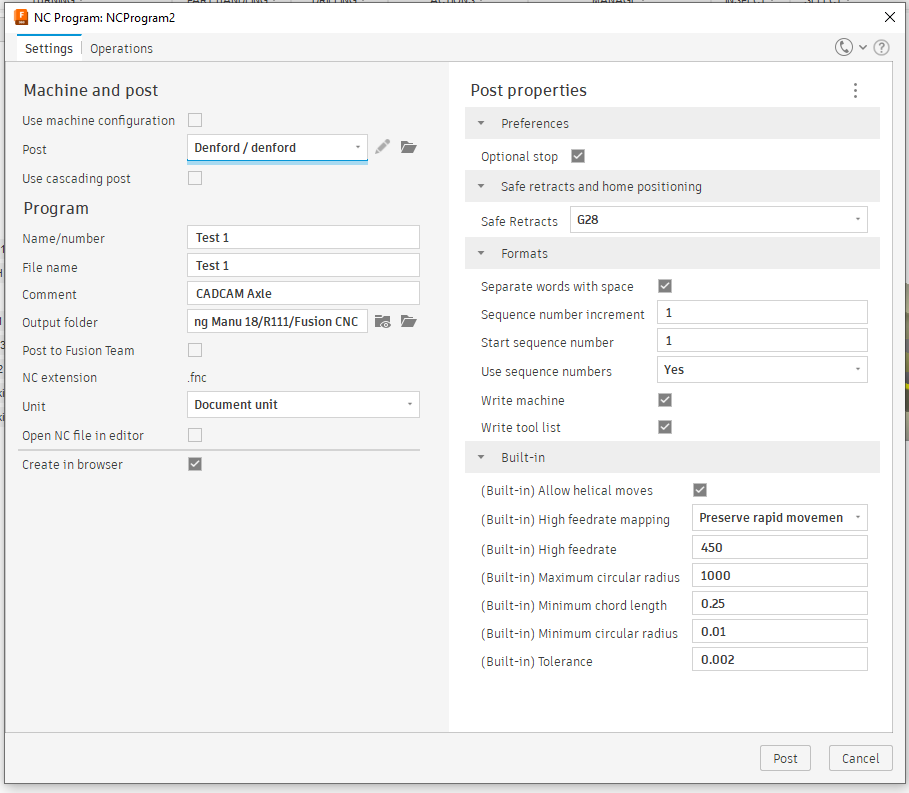Click the cloud folder icon beside Output folder
This screenshot has width=909, height=793.
click(382, 321)
